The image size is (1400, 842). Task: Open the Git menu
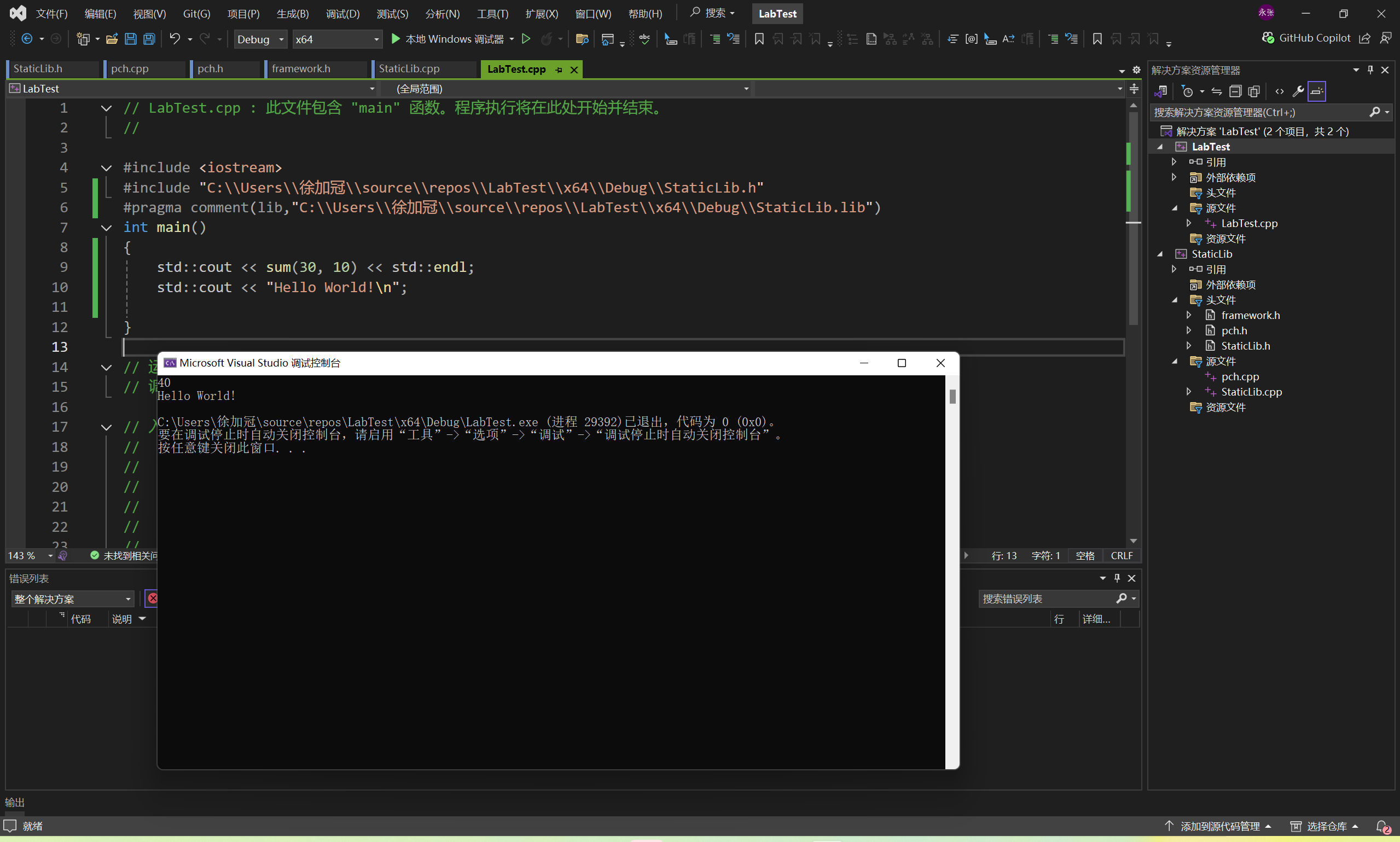[196, 14]
